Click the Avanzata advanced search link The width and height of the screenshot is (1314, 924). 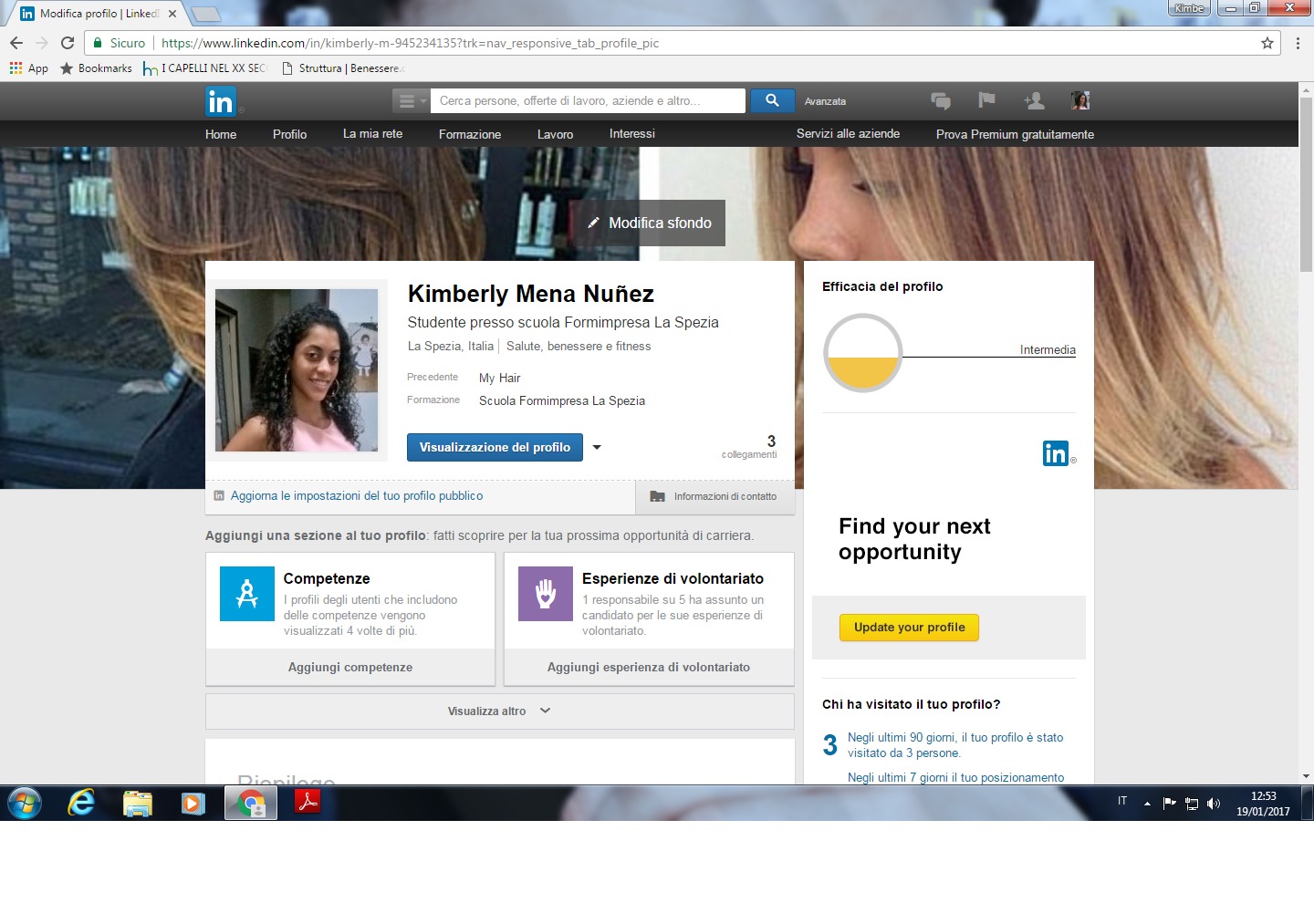tap(825, 101)
